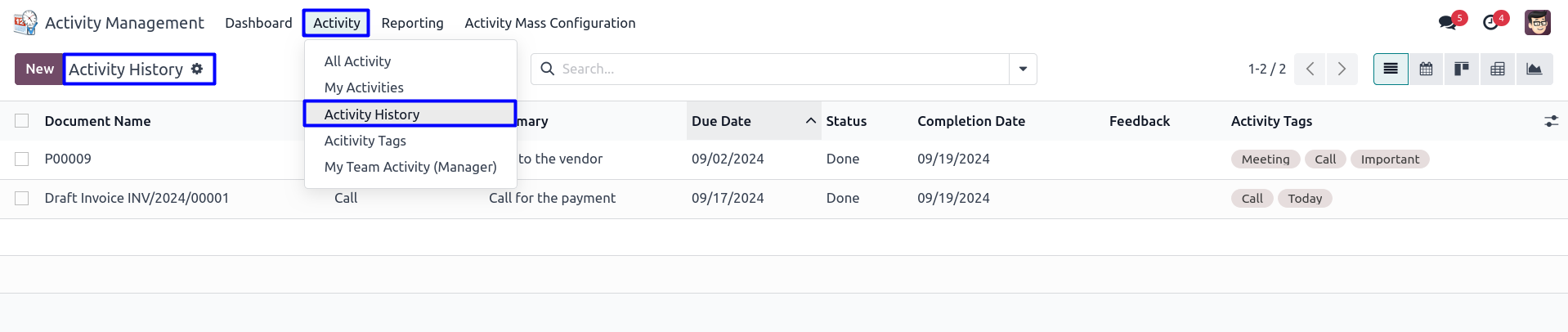Expand the search options dropdown arrow

pyautogui.click(x=1023, y=69)
